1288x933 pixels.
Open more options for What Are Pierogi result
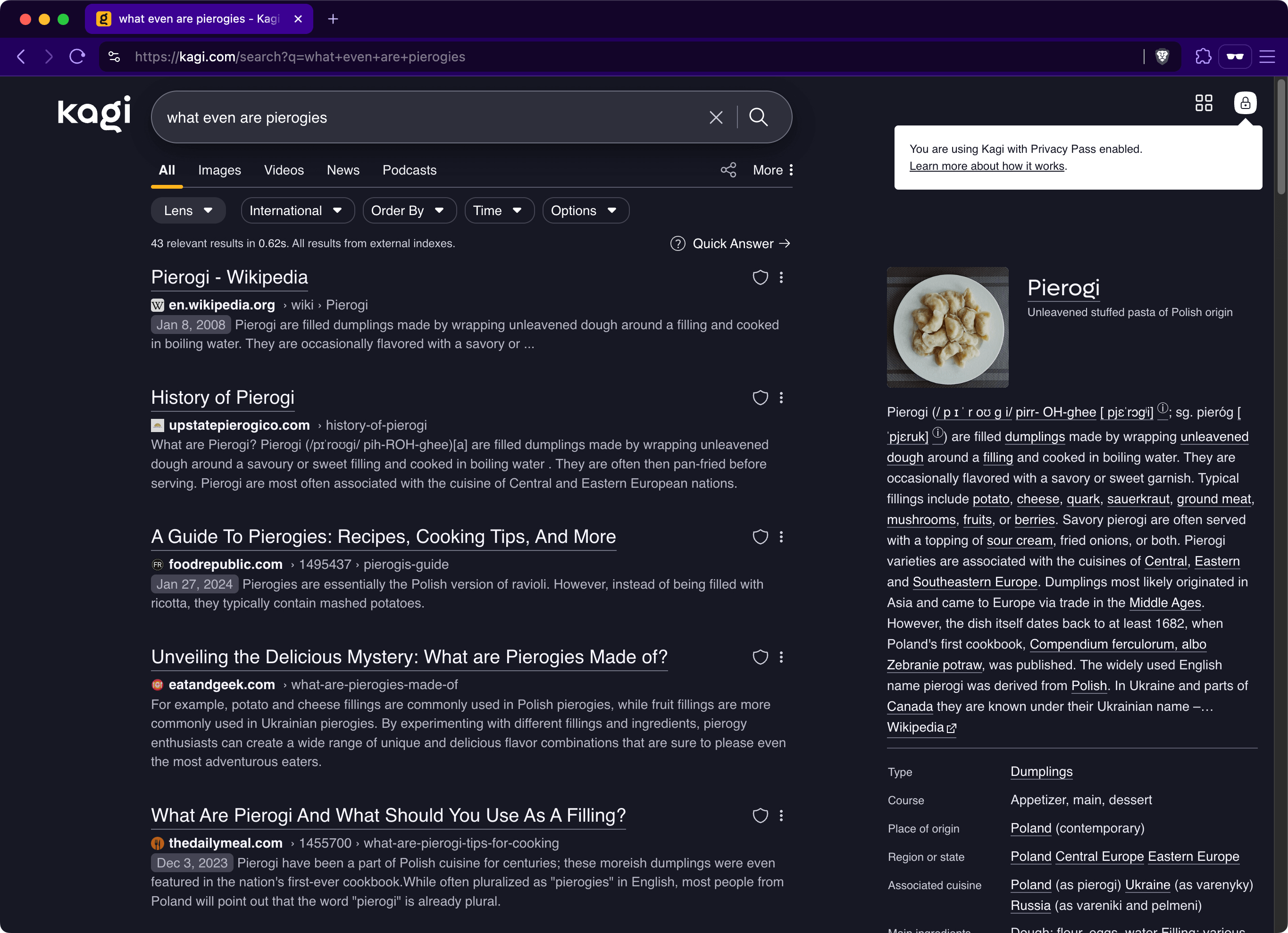781,816
